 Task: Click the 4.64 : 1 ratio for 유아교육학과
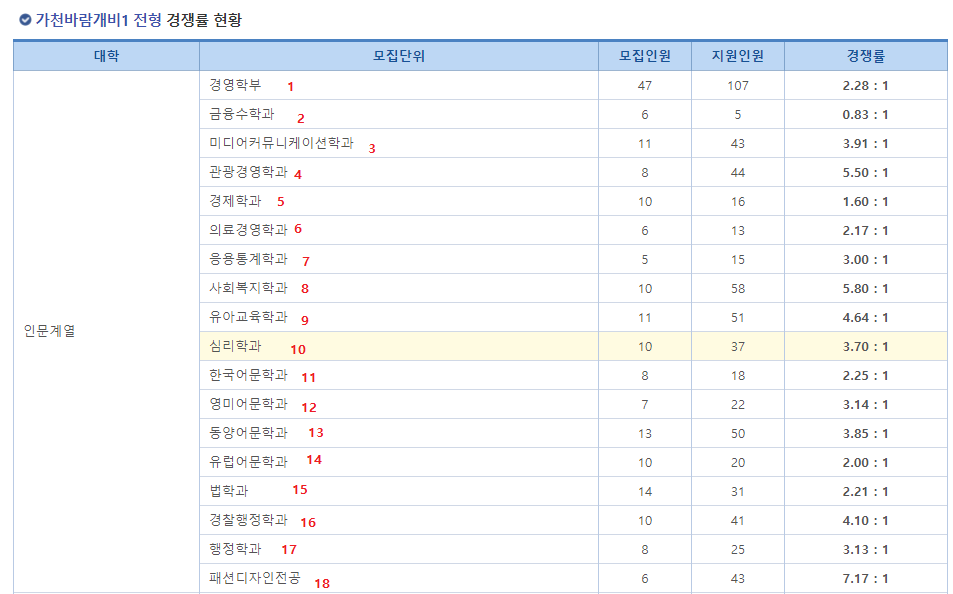[x=865, y=318]
